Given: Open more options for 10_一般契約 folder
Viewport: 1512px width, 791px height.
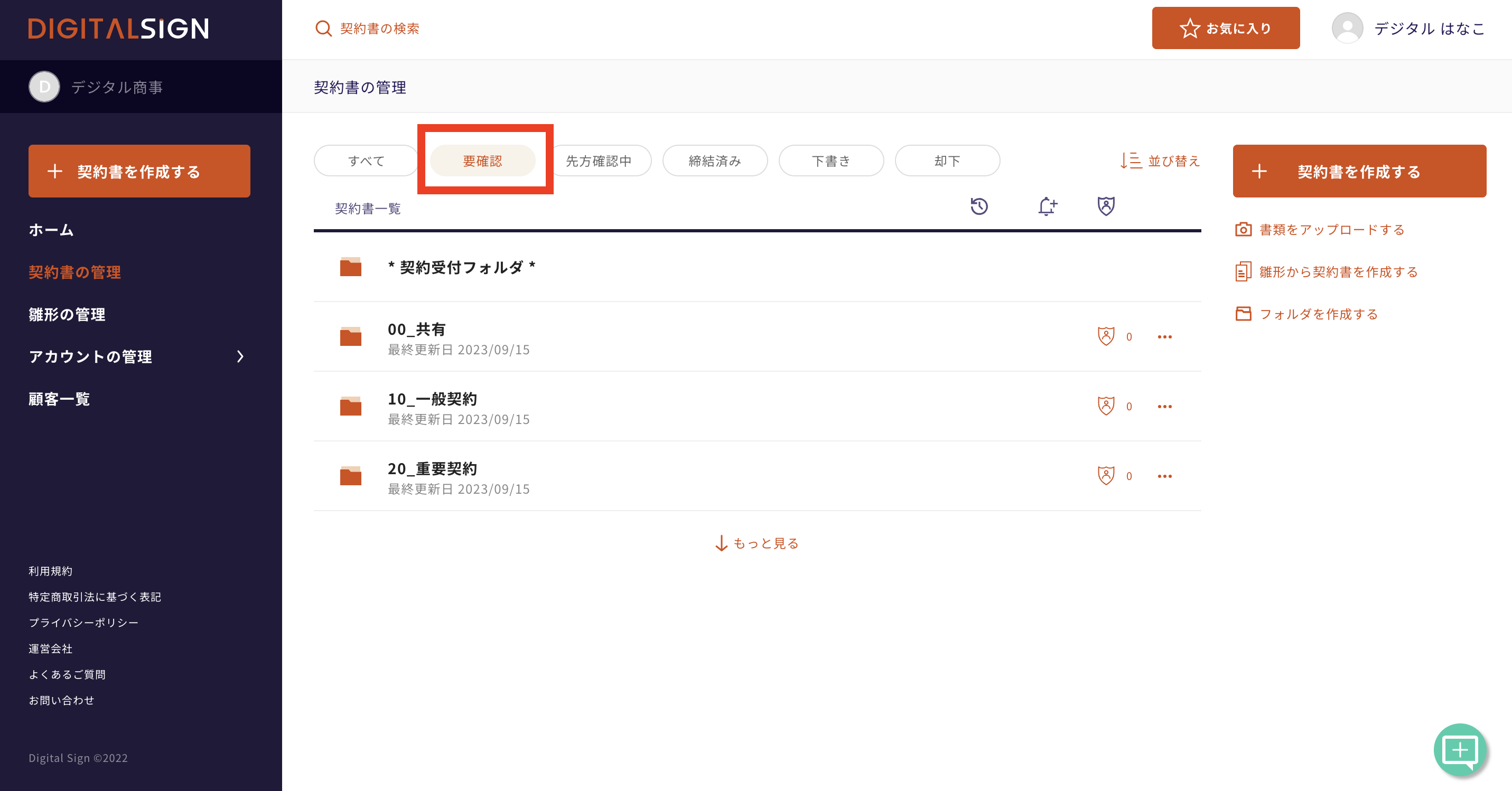Looking at the screenshot, I should coord(1164,406).
